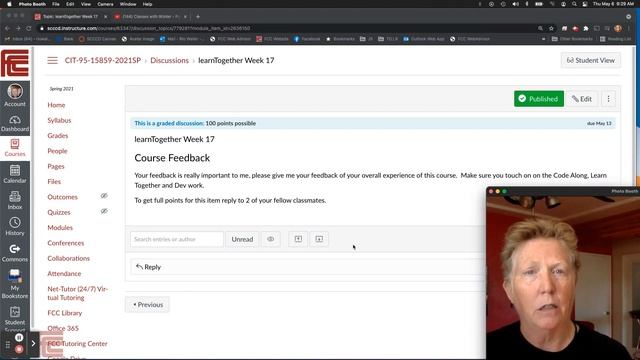Open the Facebook bookmark
This screenshot has width=640, height=360.
click(307, 39)
